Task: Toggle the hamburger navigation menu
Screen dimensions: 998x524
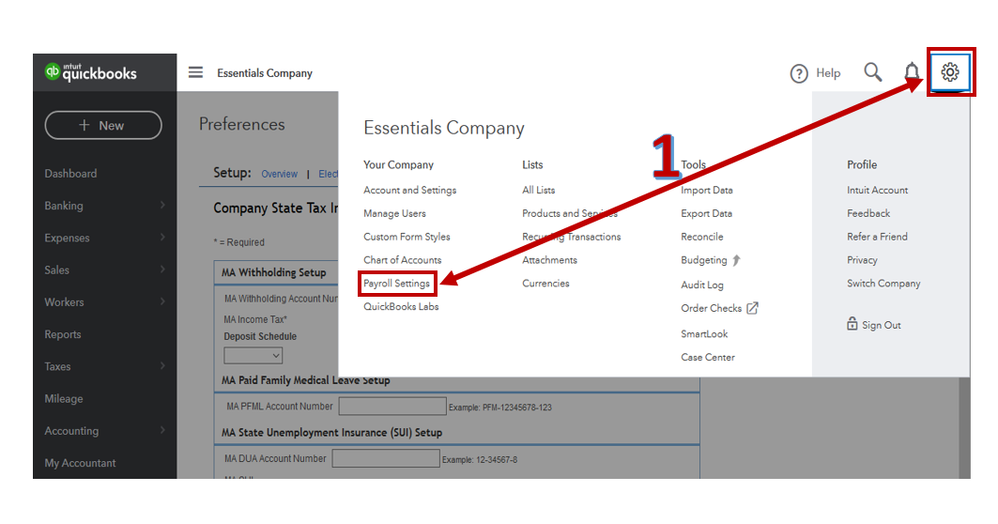Action: (195, 72)
